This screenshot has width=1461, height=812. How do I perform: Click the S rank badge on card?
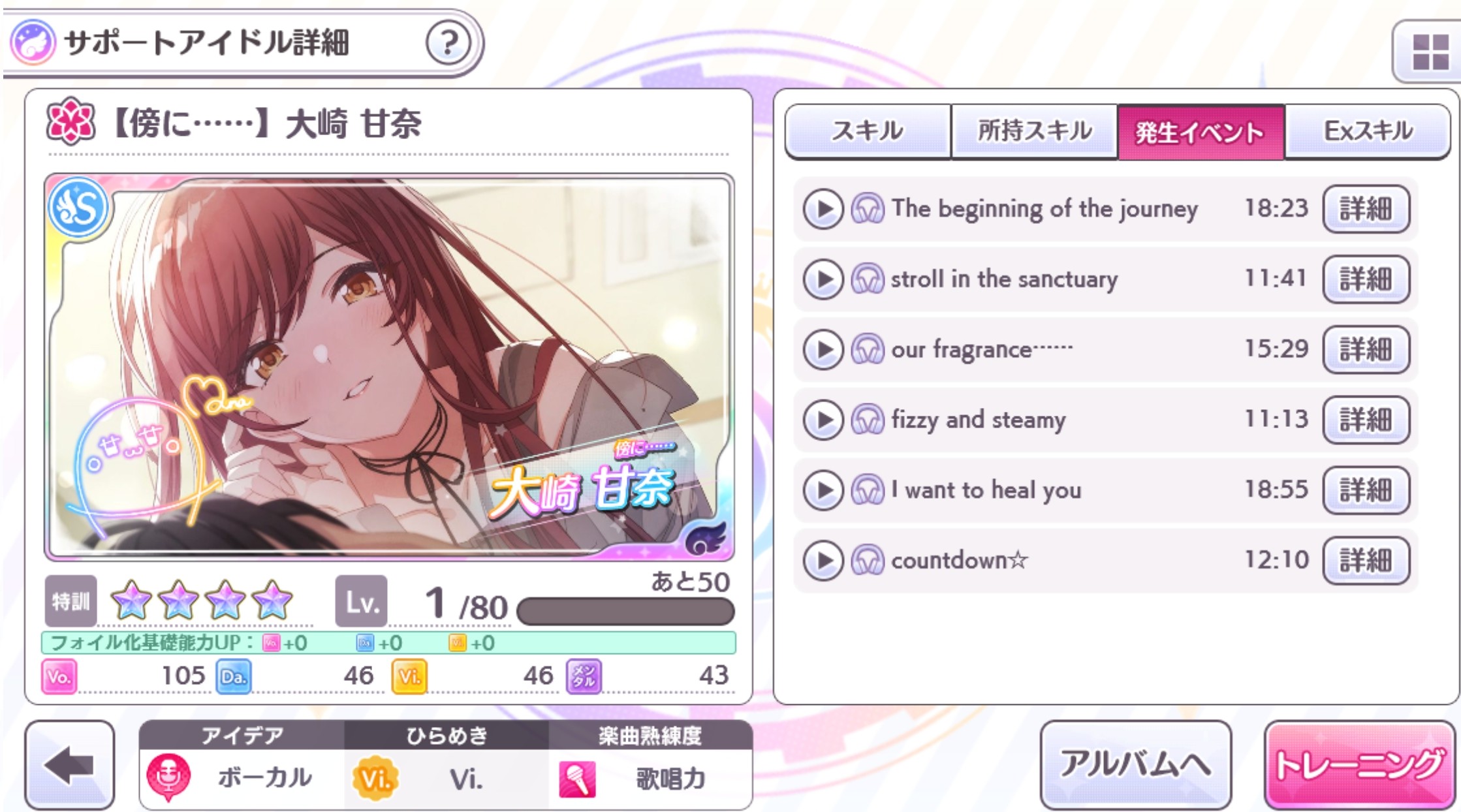coord(78,208)
